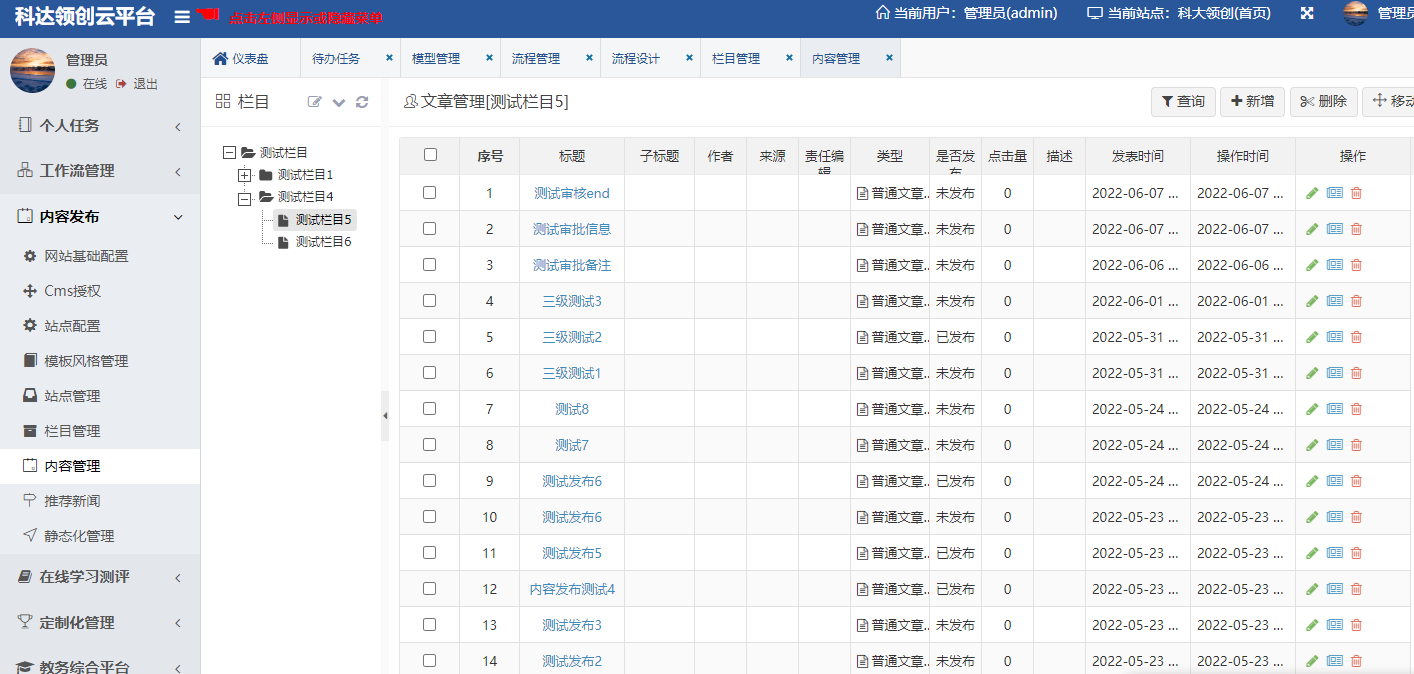Preview article 测试审核end with card icon
Viewport: 1414px width, 674px height.
tap(1334, 193)
